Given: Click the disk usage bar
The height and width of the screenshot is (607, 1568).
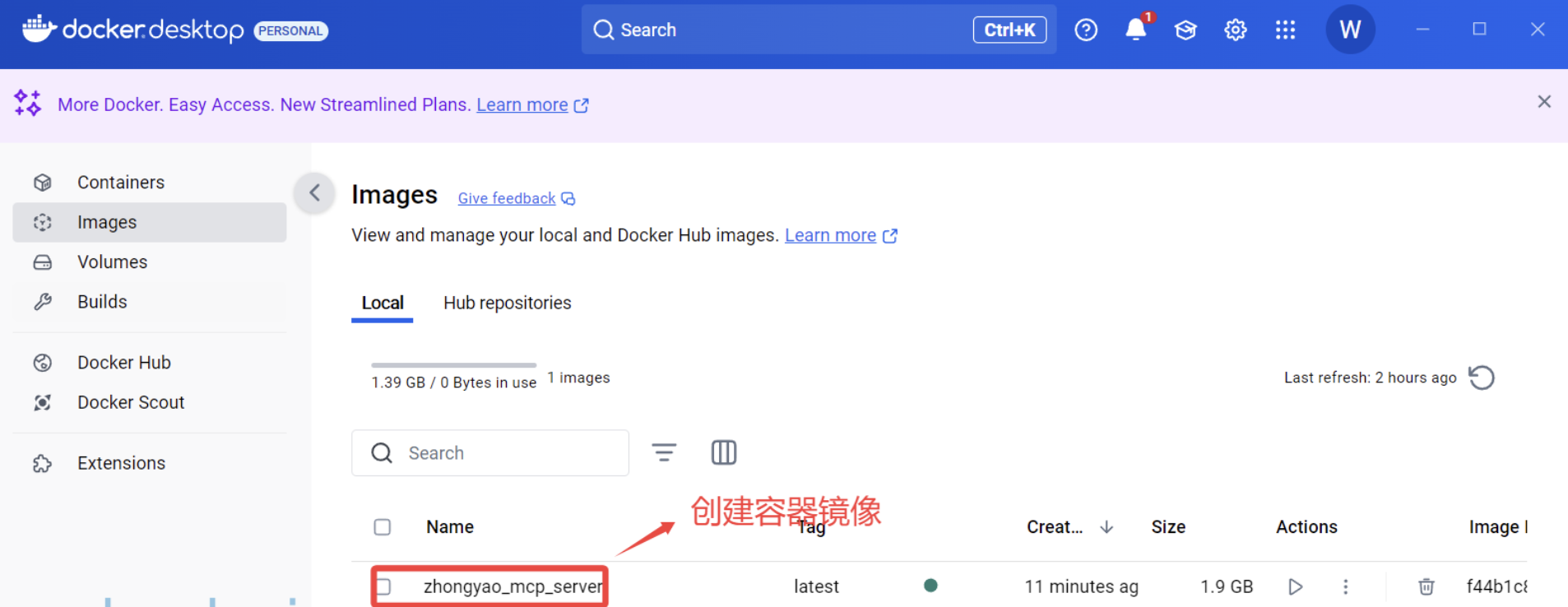Looking at the screenshot, I should point(453,364).
